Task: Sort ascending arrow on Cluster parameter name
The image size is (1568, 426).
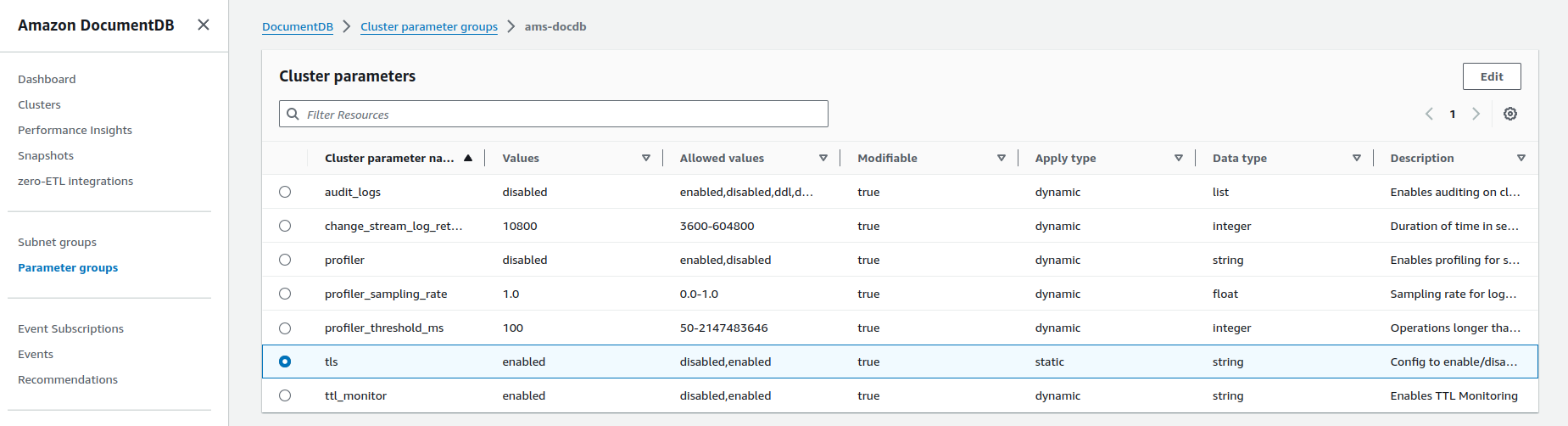Action: click(468, 158)
